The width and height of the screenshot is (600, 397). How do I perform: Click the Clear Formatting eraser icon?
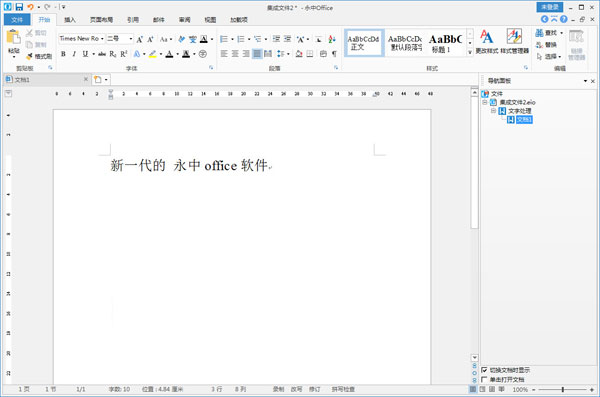pos(182,39)
